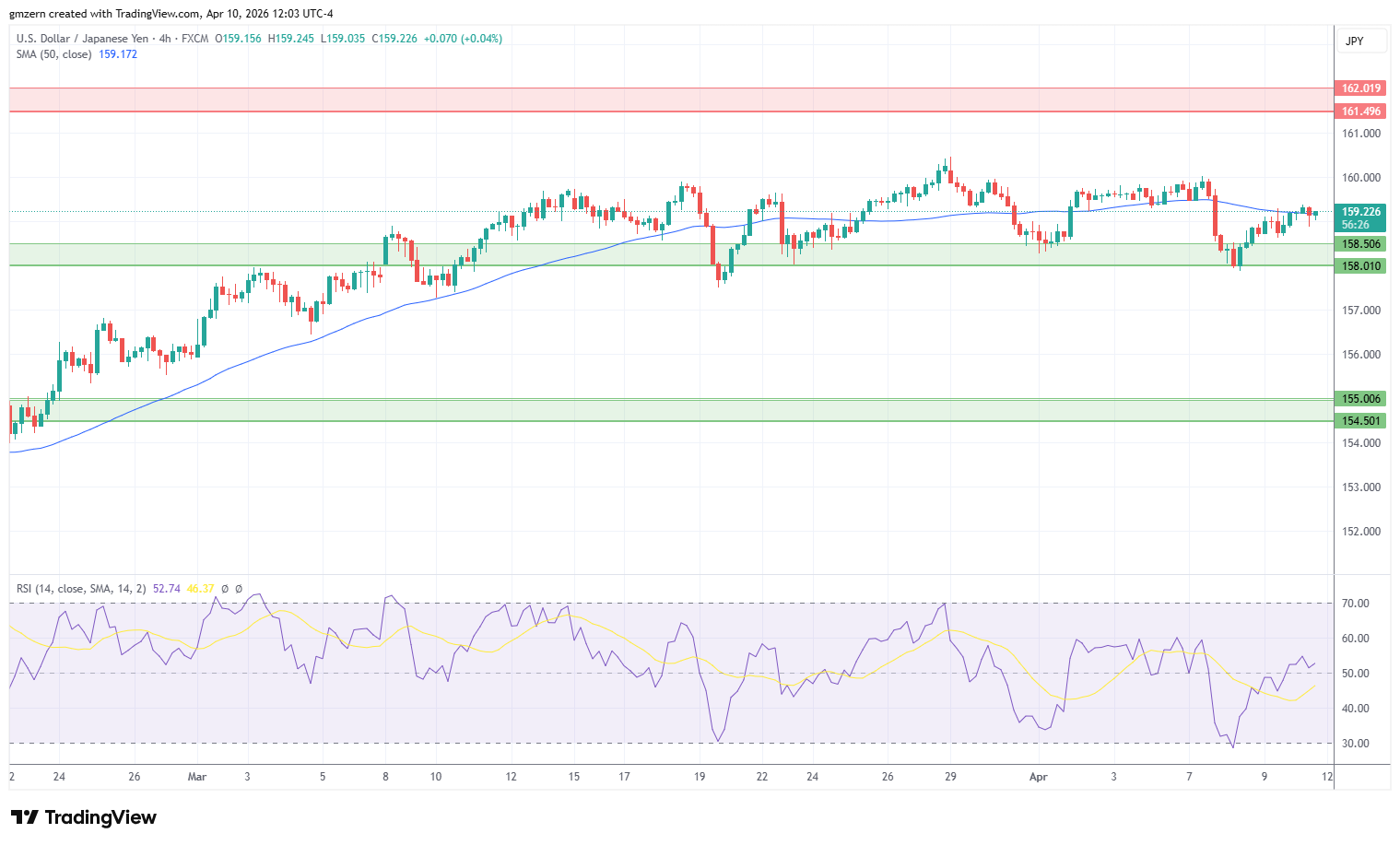Select the 19 date on time axis
1400x845 pixels.
click(x=700, y=777)
